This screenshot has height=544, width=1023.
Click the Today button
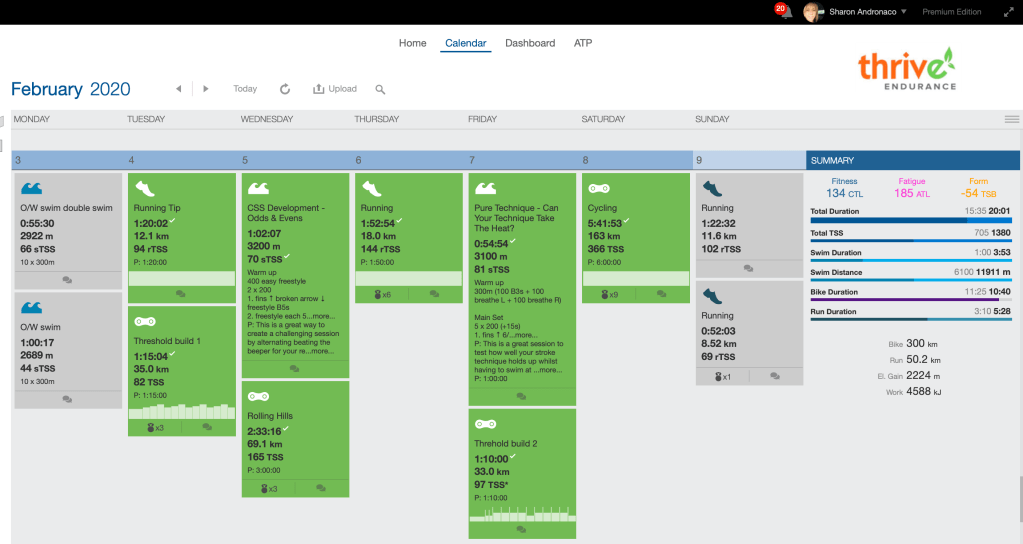[x=245, y=89]
